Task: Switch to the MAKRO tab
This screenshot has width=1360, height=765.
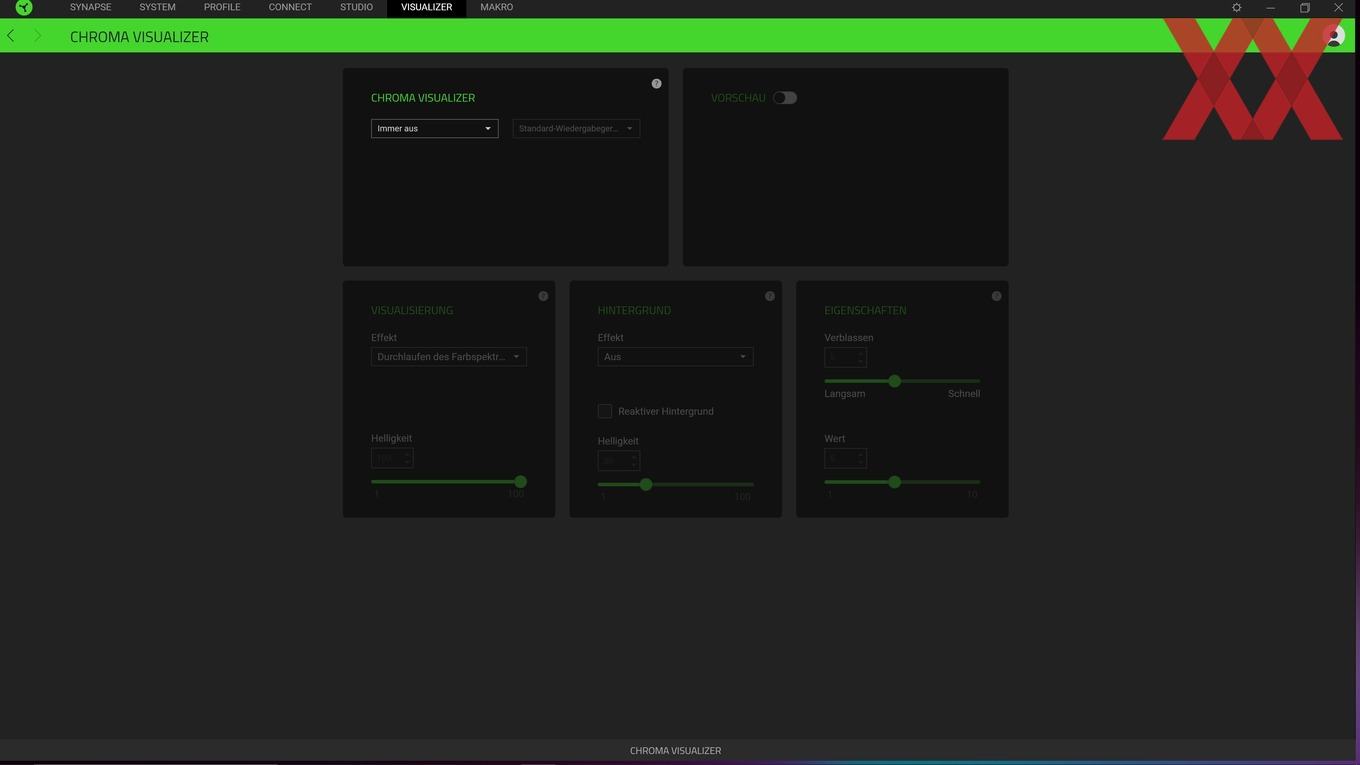Action: coord(497,7)
